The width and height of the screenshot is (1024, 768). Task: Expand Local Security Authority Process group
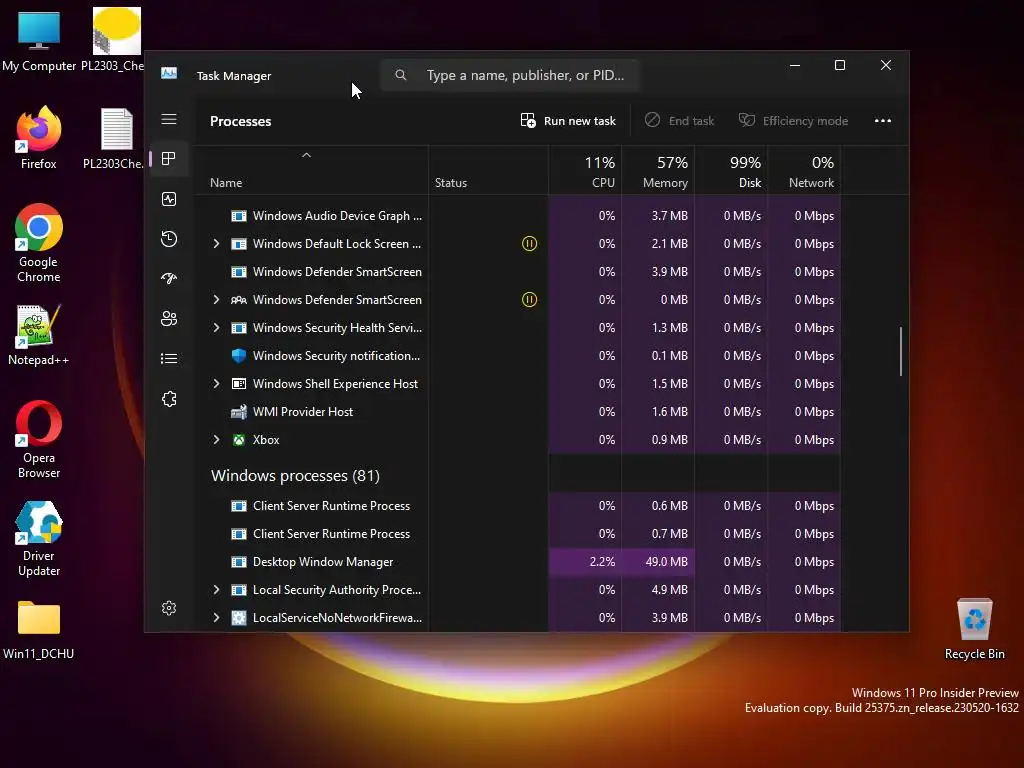tap(216, 590)
